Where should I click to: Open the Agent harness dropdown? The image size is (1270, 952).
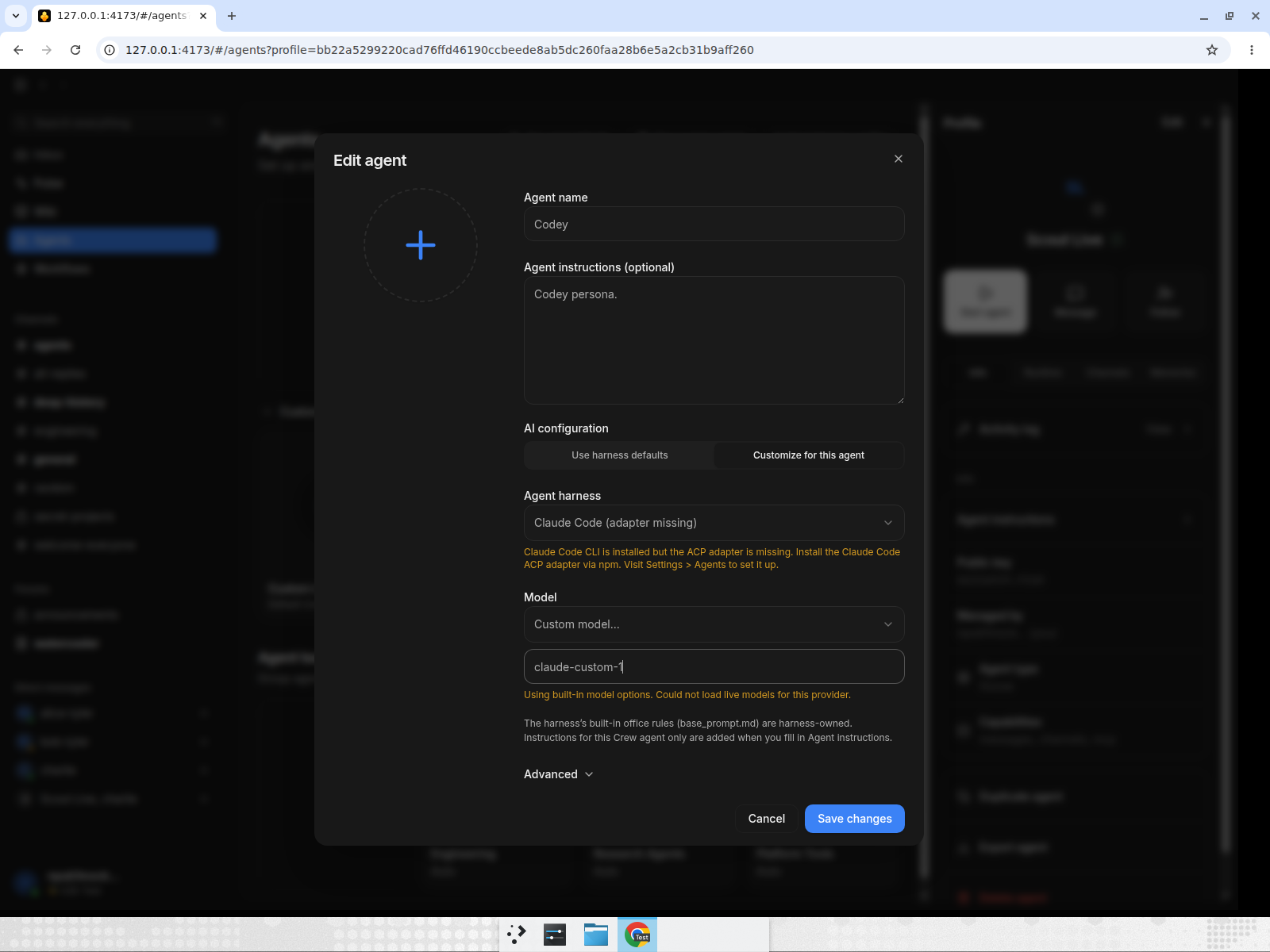point(714,523)
